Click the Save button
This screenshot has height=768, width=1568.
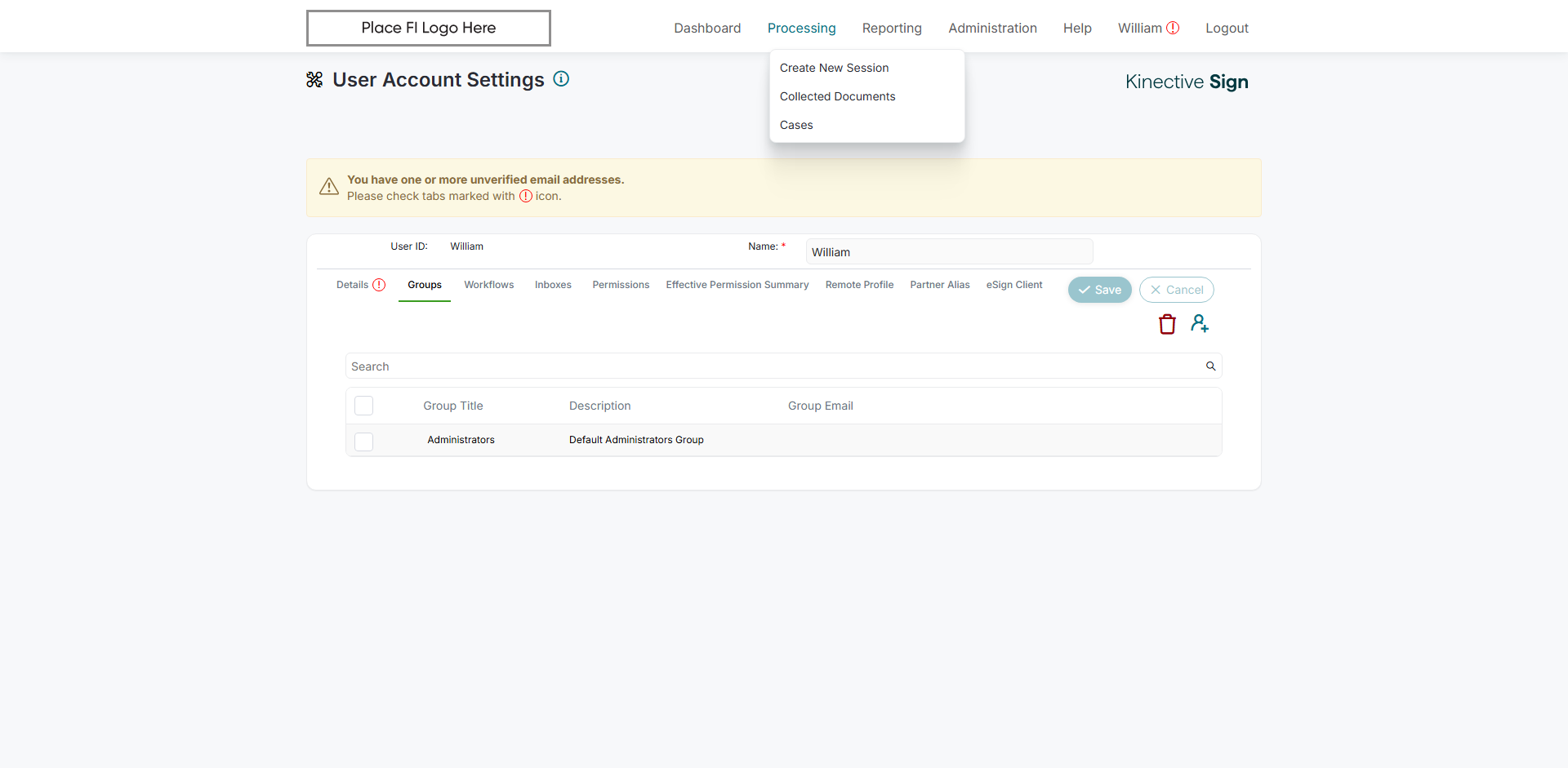click(x=1100, y=290)
